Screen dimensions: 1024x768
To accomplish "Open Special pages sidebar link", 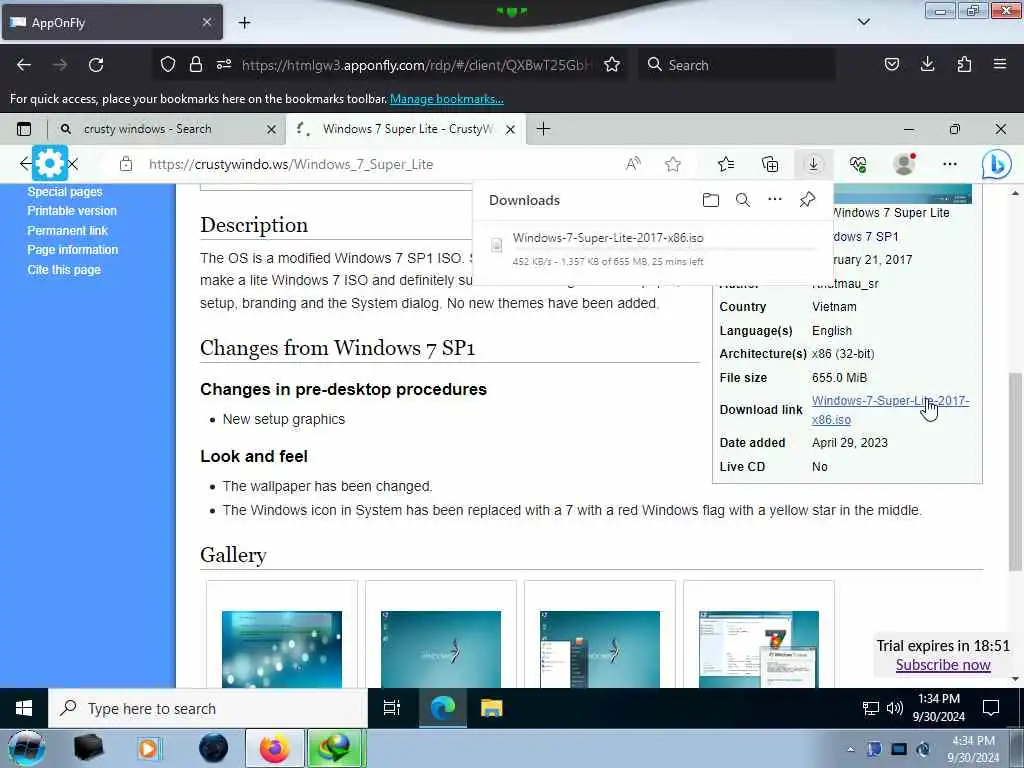I will (x=65, y=191).
